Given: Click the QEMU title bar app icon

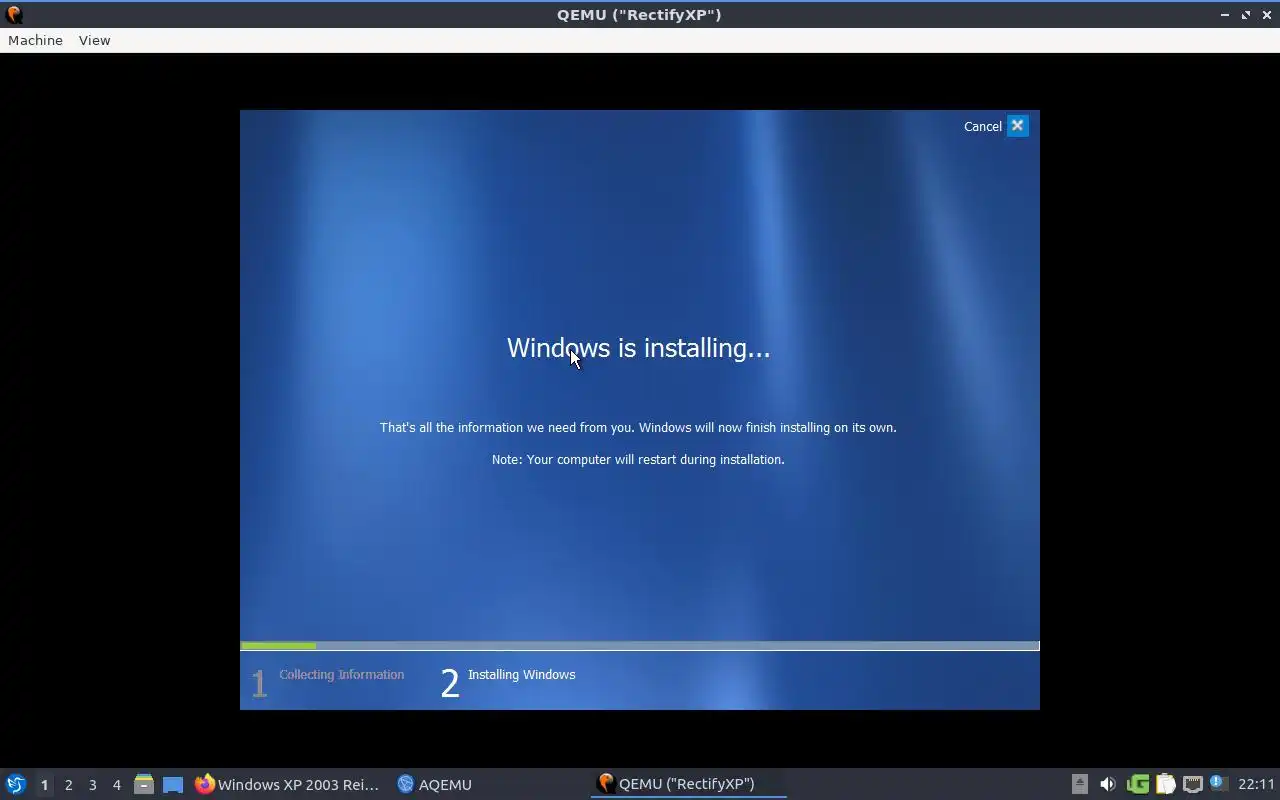Looking at the screenshot, I should [13, 14].
